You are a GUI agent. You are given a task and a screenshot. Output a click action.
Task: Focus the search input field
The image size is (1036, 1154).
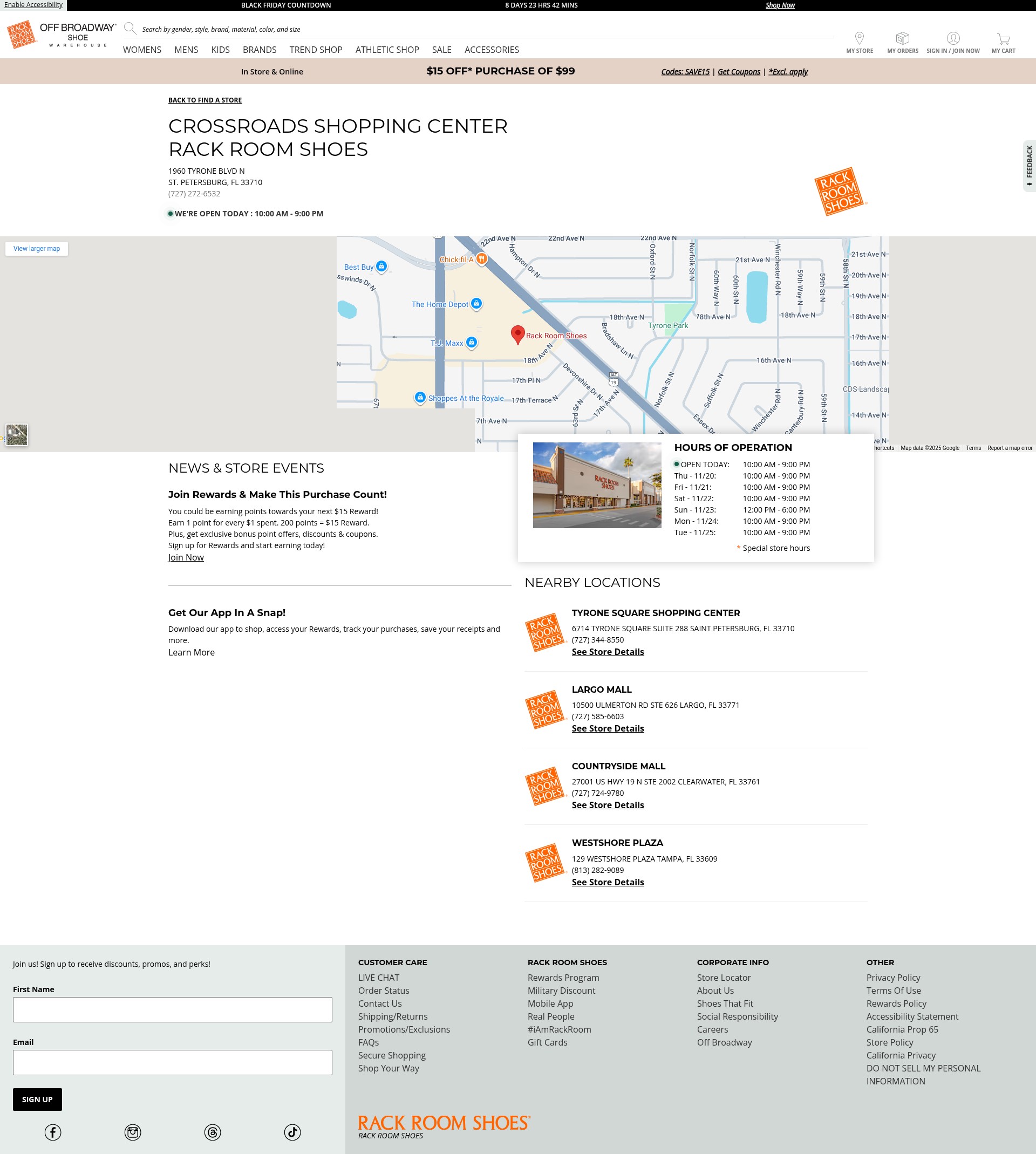point(487,29)
